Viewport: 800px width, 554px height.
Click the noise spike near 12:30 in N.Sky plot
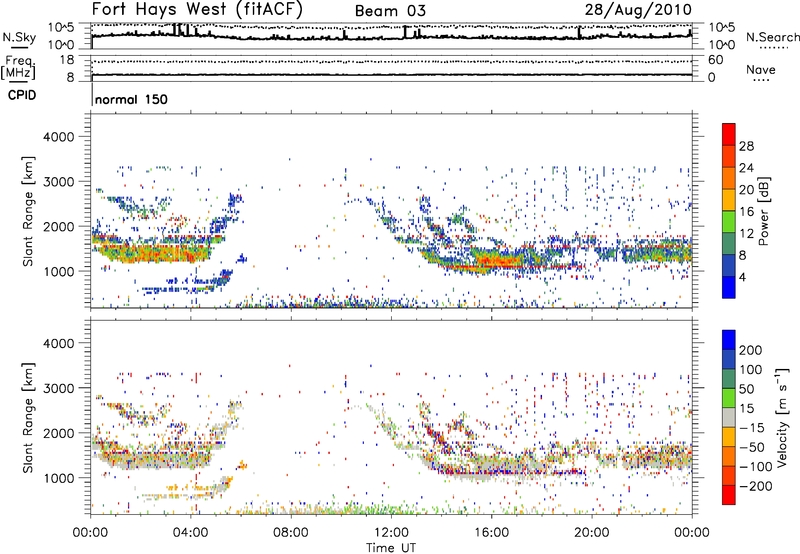tap(405, 32)
